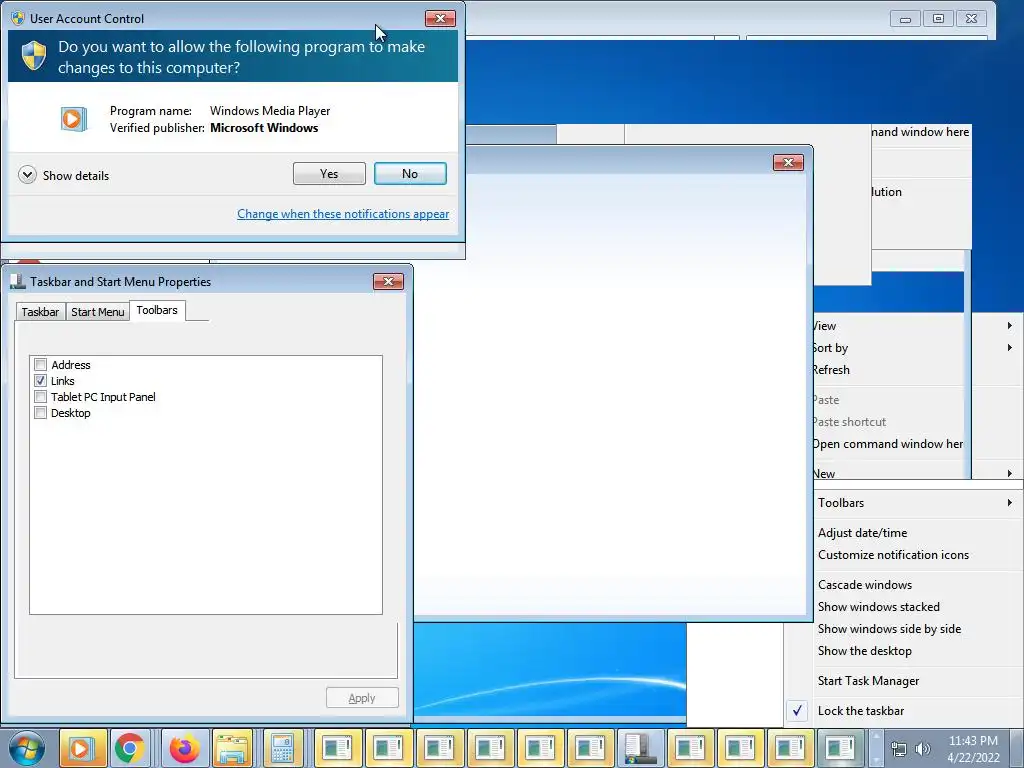Expand Show details in the UAC dialog
The image size is (1024, 768).
click(64, 175)
